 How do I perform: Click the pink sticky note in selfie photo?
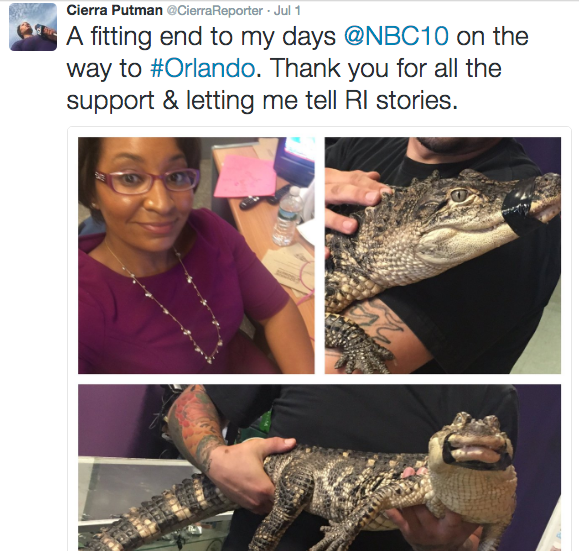pyautogui.click(x=244, y=176)
